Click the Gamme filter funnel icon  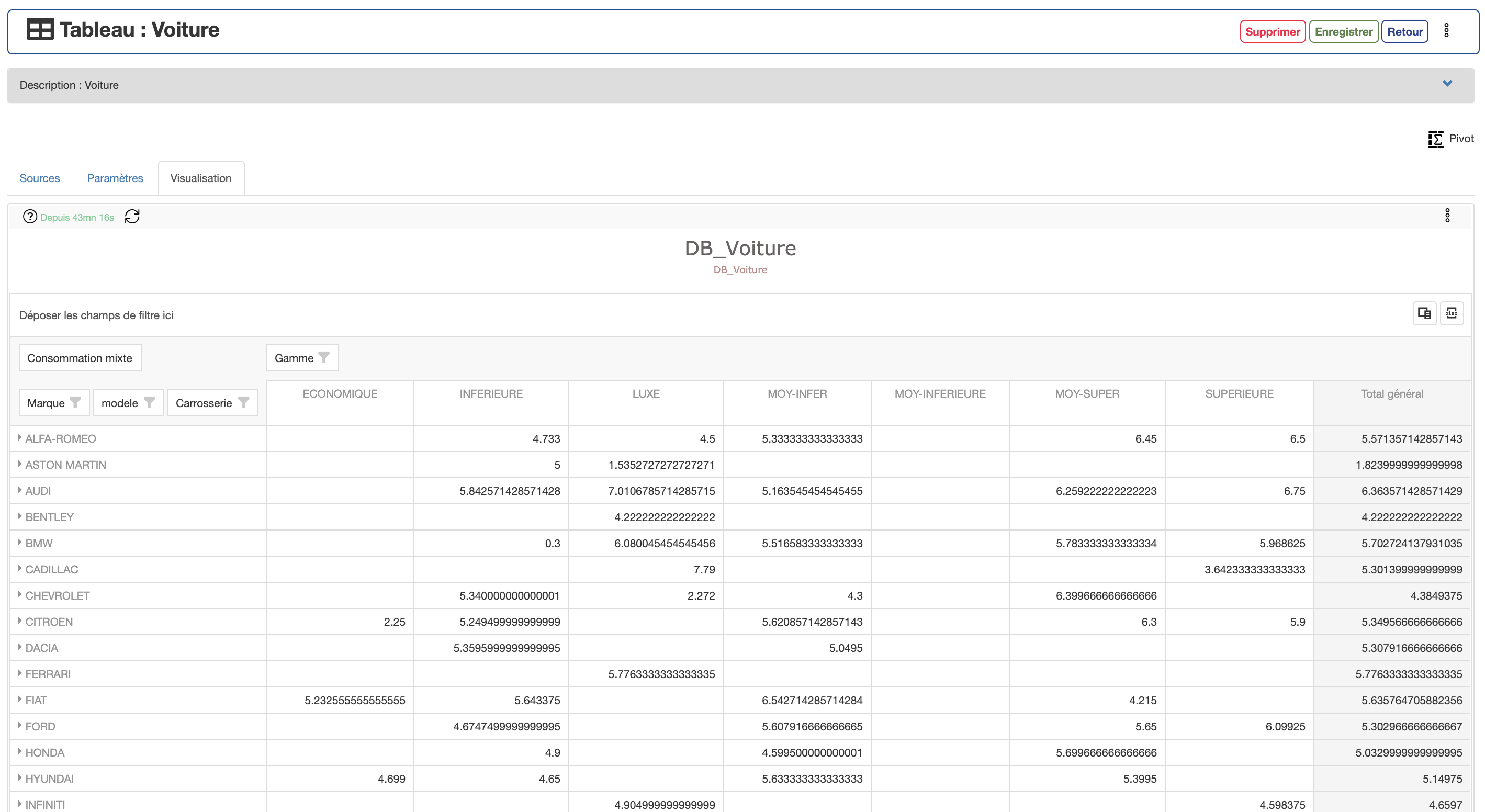(x=324, y=357)
